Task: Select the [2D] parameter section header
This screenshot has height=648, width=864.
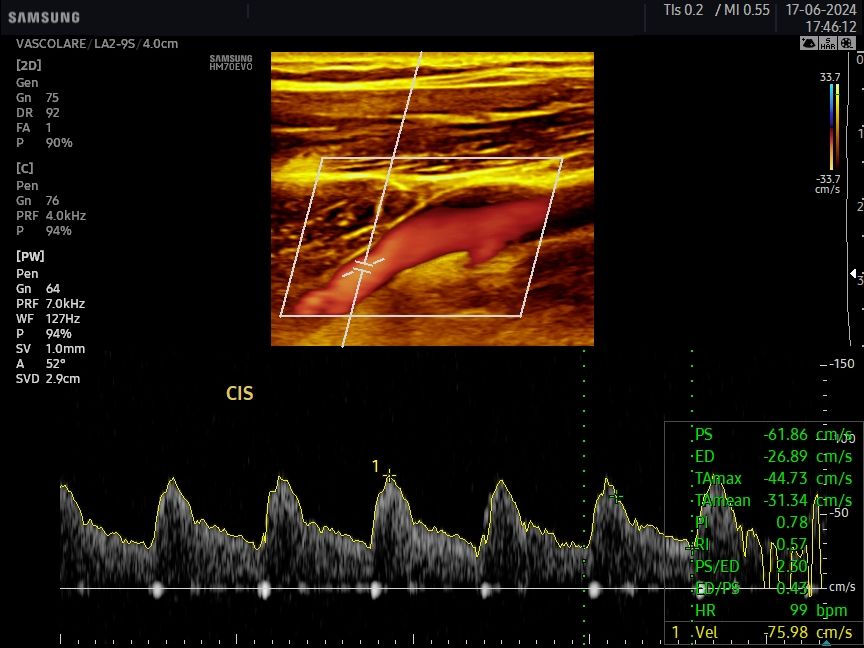Action: (x=29, y=65)
